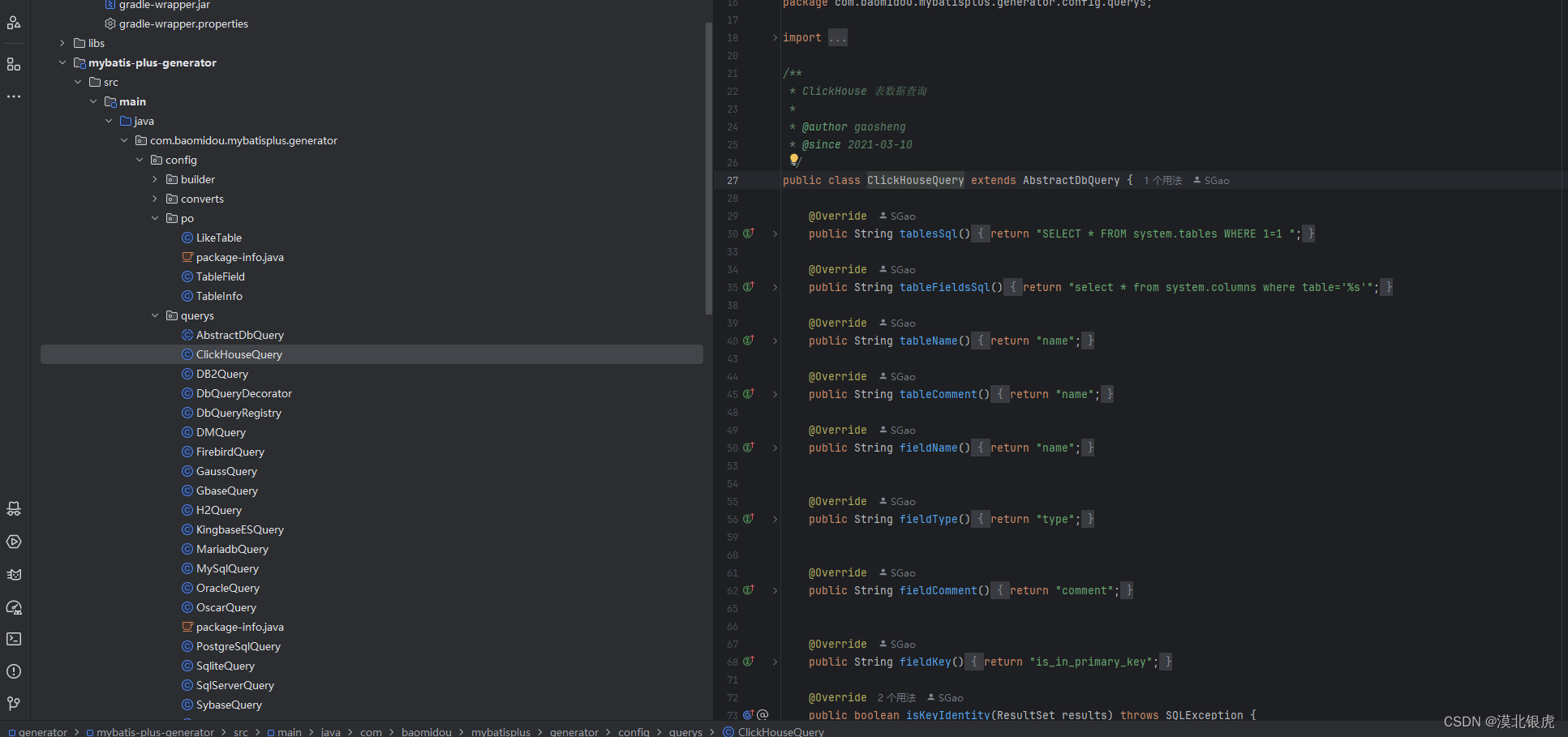The width and height of the screenshot is (1568, 737).
Task: Collapse the querys package
Action: [155, 315]
